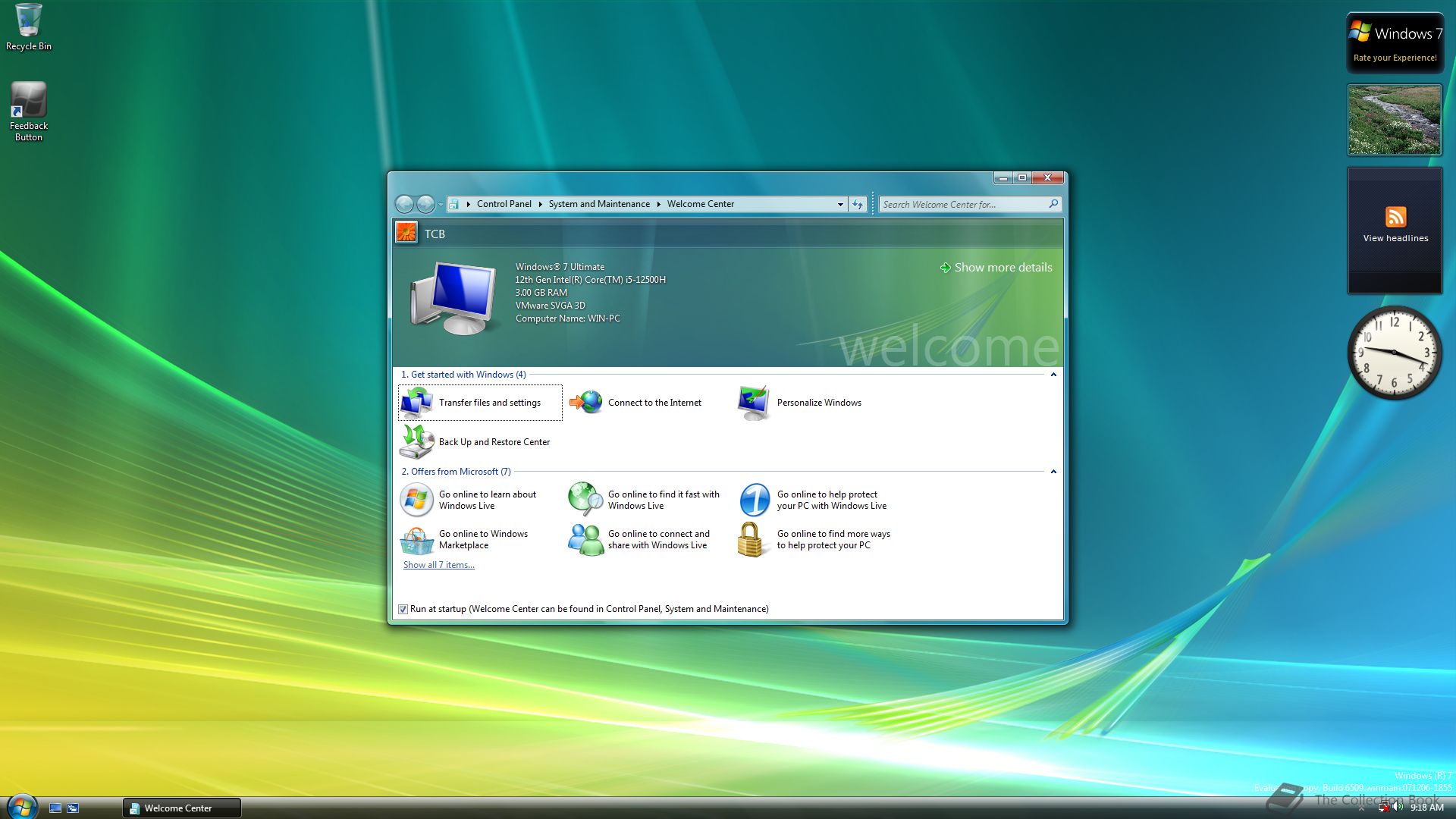Open the Feedback Button desktop shortcut
The height and width of the screenshot is (819, 1456).
[x=29, y=111]
